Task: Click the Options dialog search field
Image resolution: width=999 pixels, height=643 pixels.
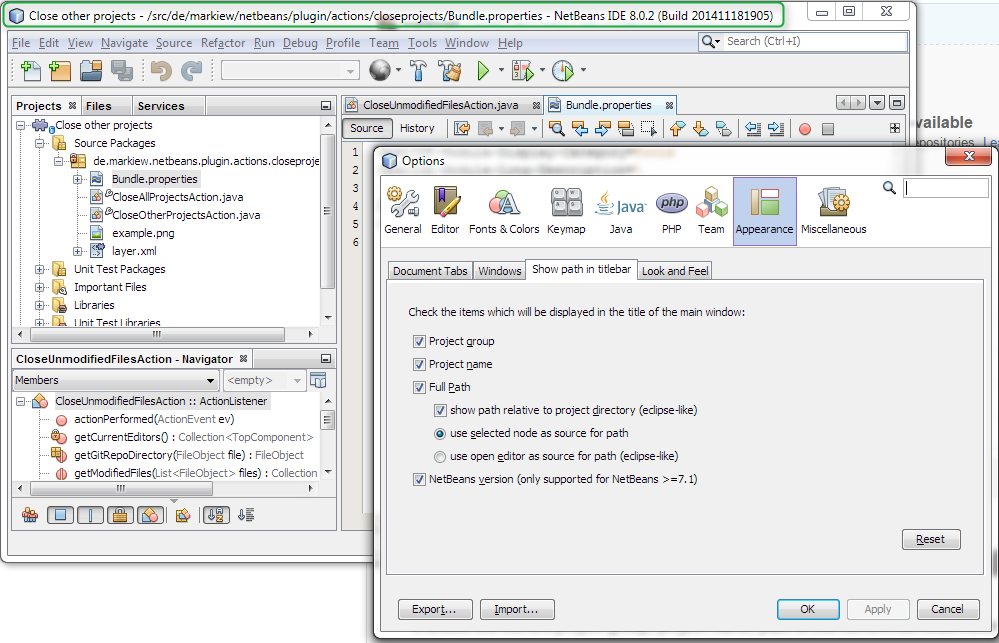Action: (x=945, y=188)
